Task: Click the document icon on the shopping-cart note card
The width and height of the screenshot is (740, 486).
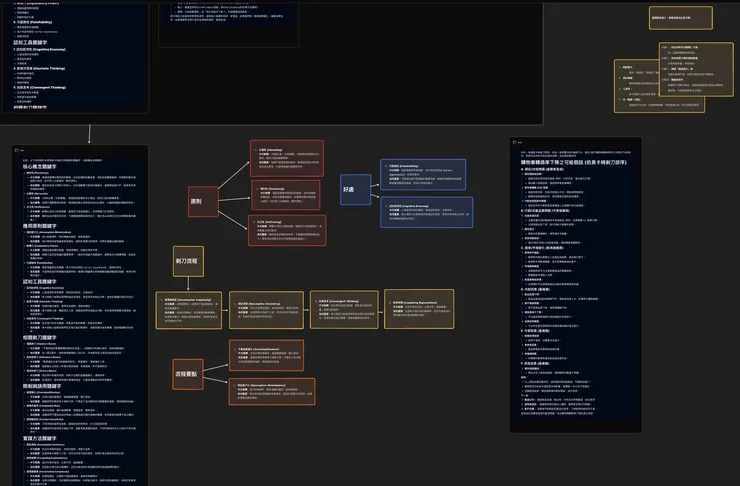Action: click(x=514, y=142)
